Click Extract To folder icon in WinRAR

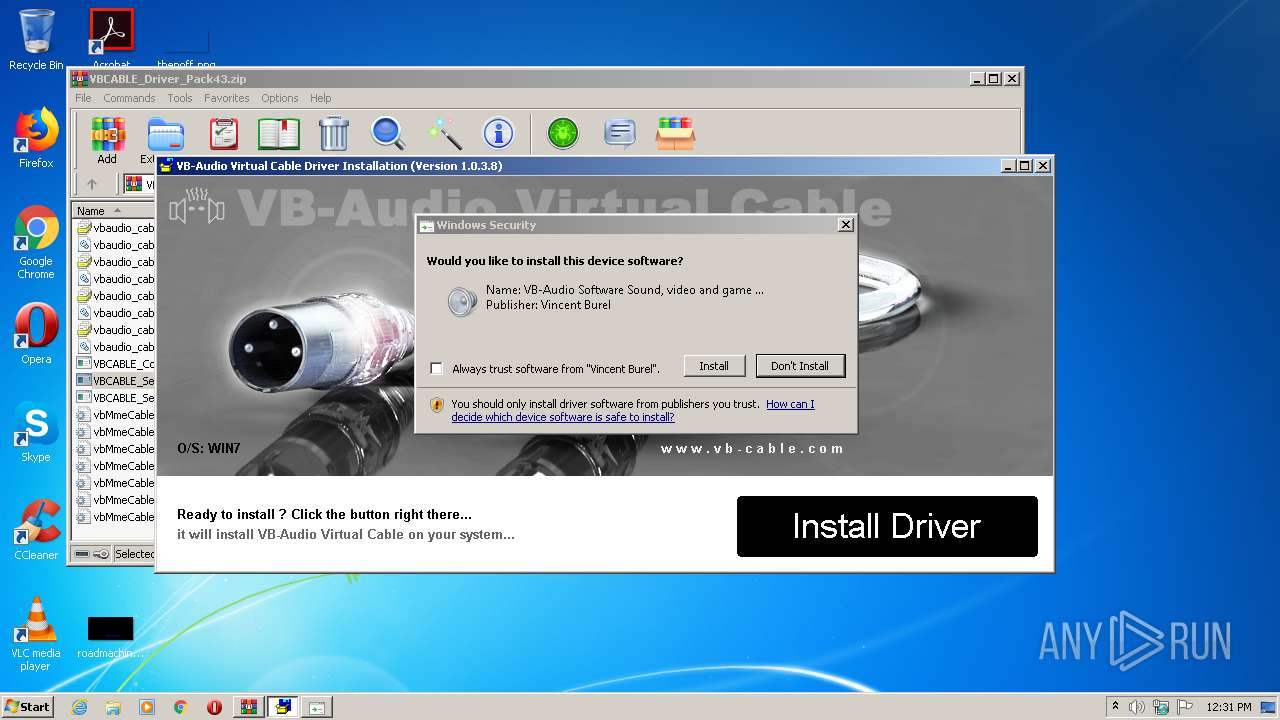click(x=164, y=133)
